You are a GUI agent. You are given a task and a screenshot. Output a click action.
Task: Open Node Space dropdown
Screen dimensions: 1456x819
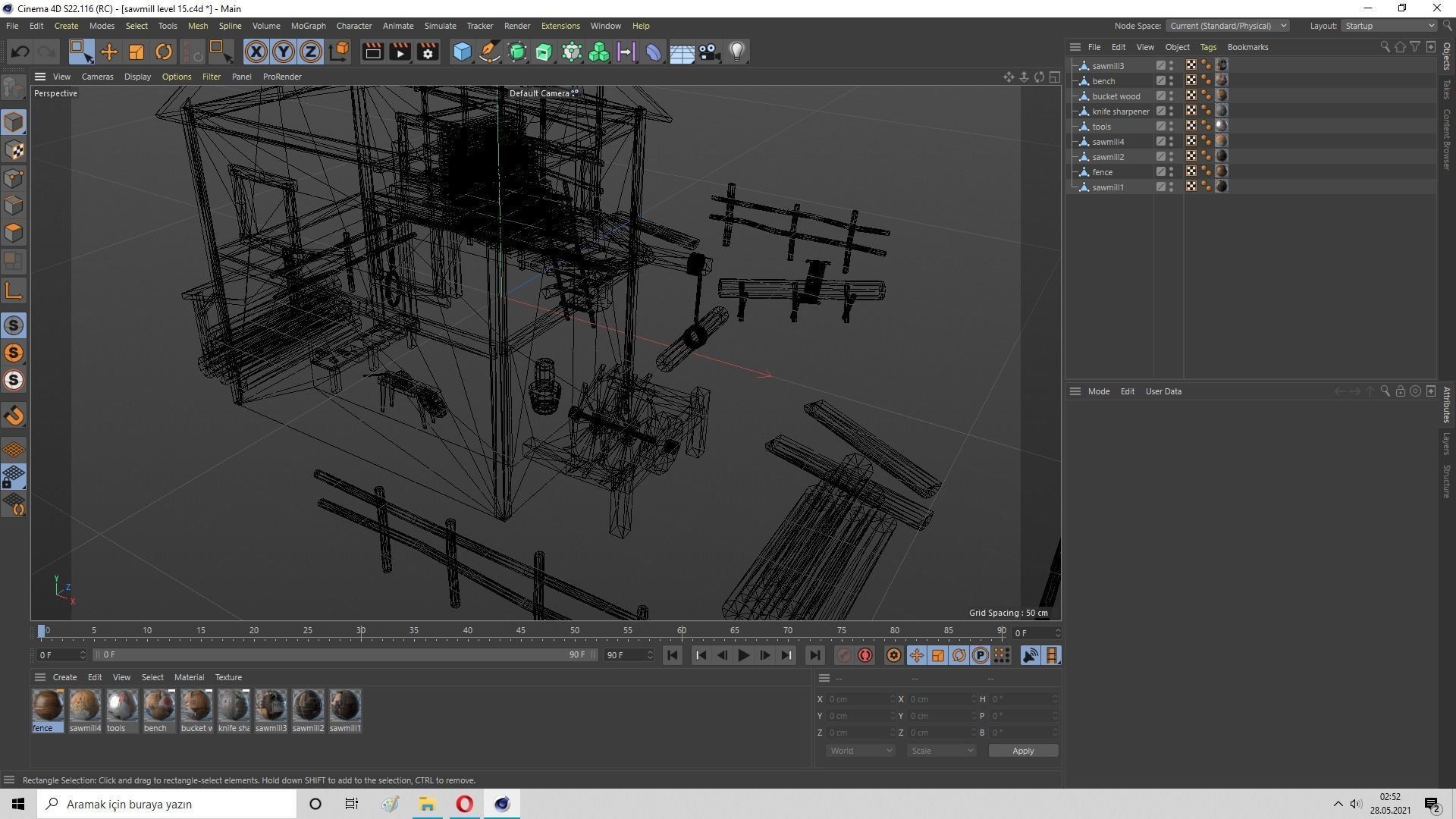pyautogui.click(x=1227, y=26)
